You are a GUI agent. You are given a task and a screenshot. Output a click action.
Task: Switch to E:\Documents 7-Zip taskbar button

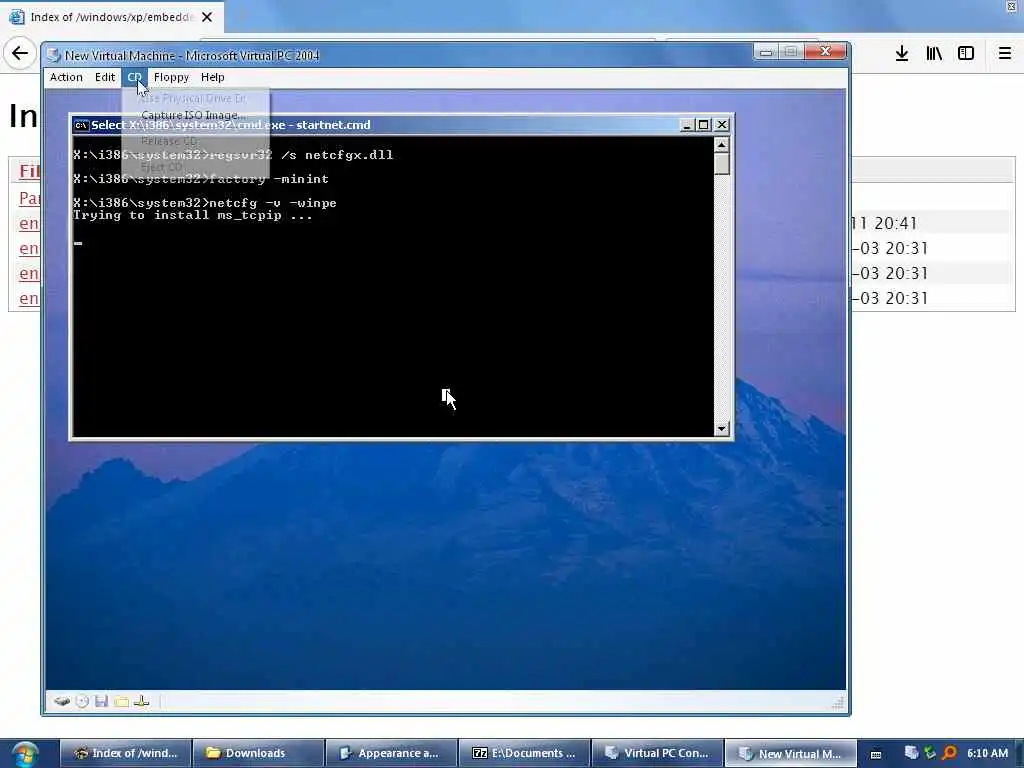pyautogui.click(x=524, y=753)
